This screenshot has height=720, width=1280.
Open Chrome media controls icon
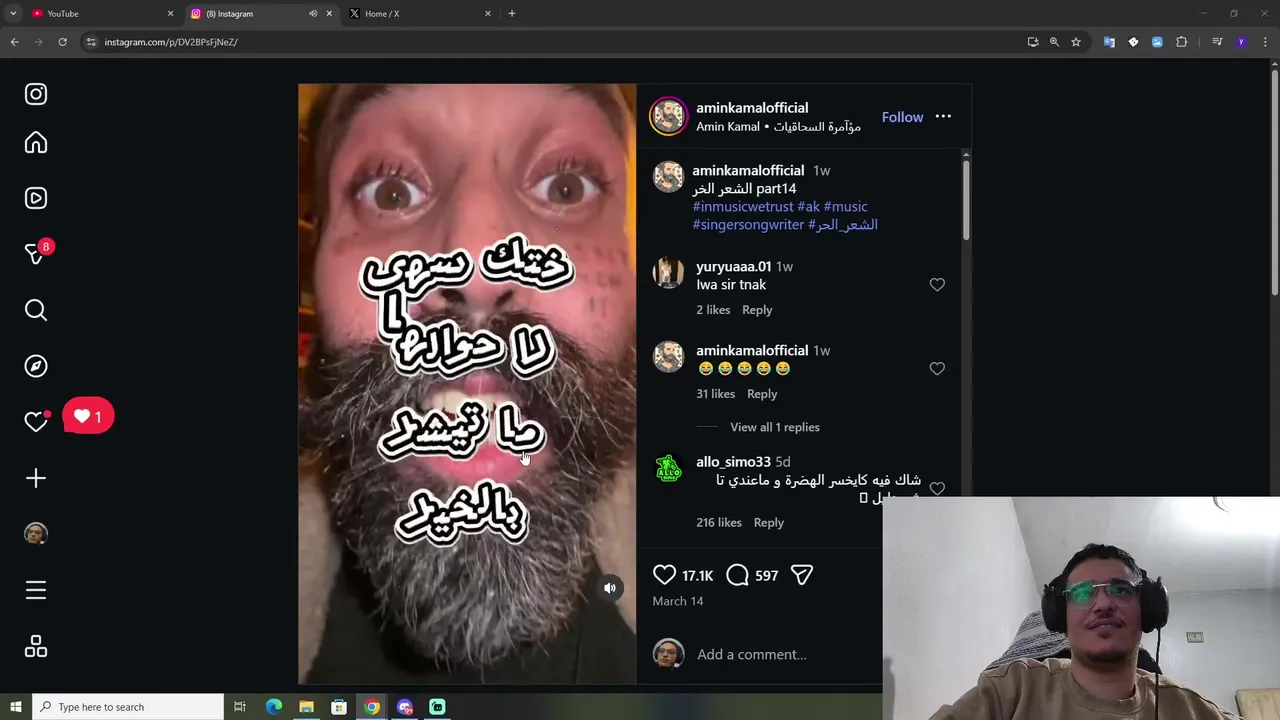coord(1217,42)
